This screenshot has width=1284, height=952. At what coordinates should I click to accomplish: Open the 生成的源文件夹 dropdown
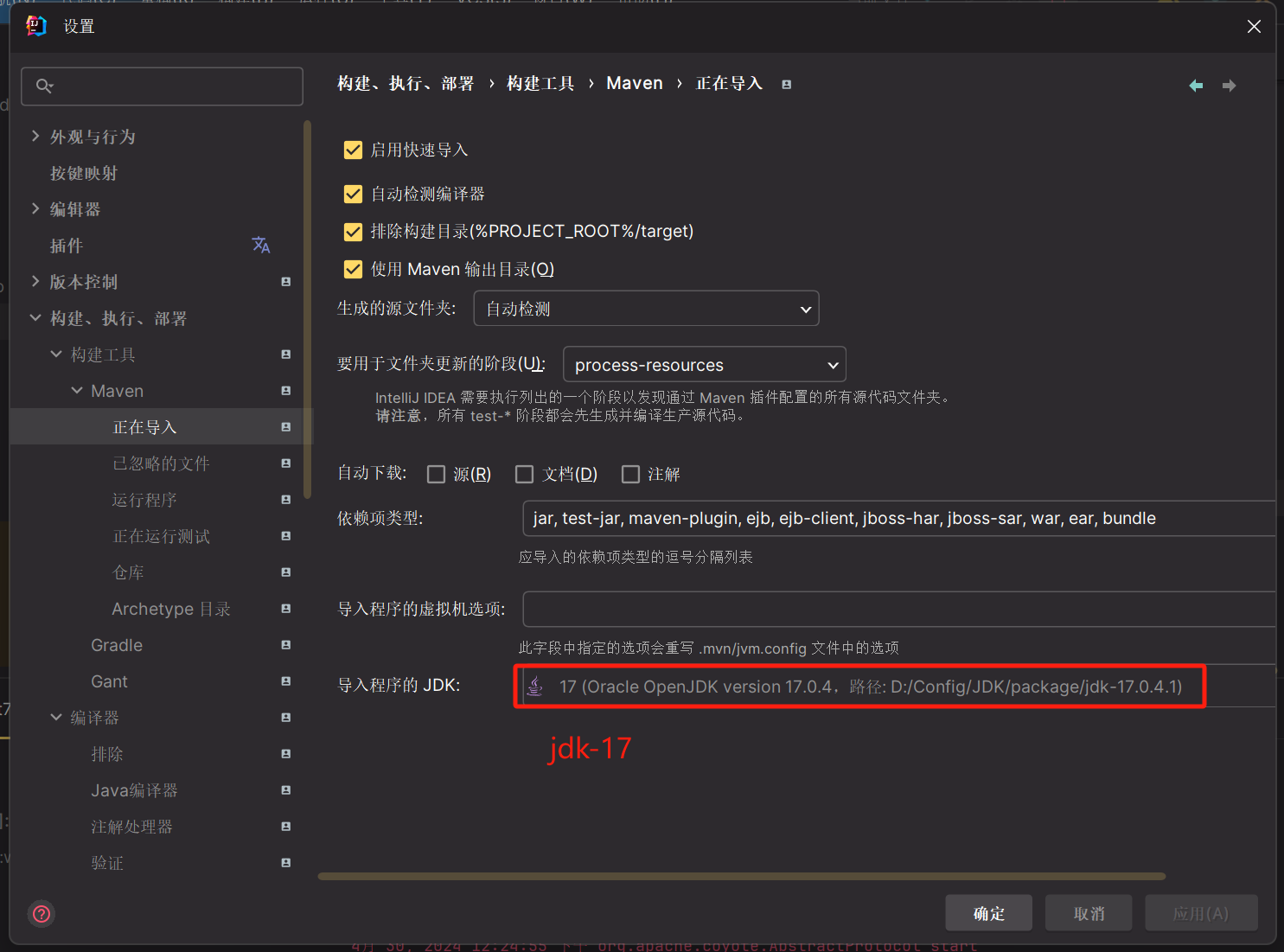tap(646, 309)
